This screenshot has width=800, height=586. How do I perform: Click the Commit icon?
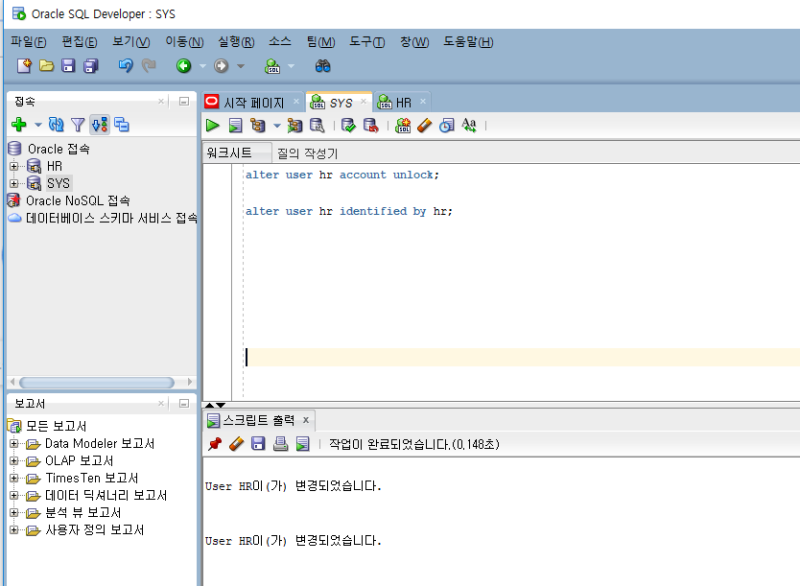[348, 125]
